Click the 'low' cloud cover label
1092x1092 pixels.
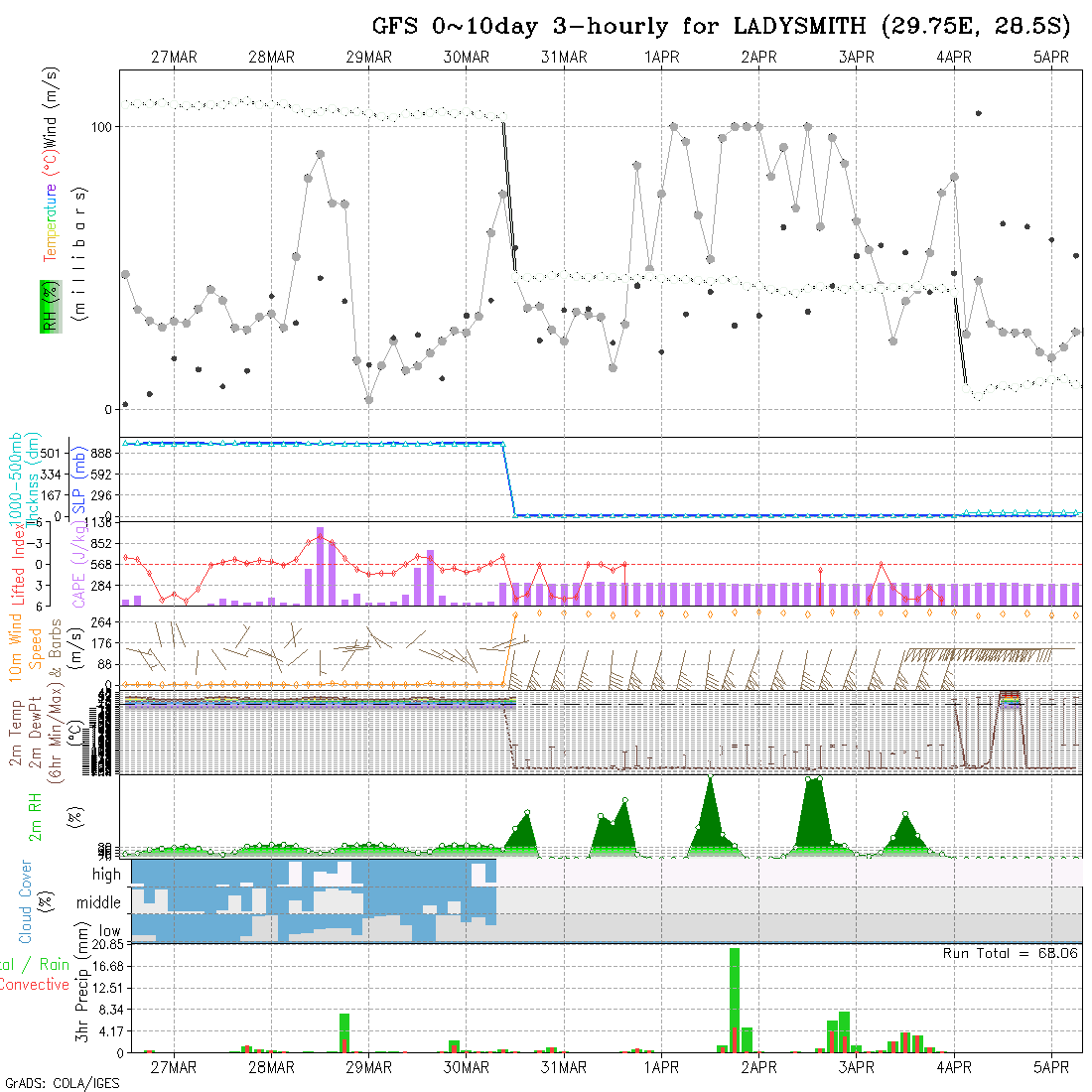pos(109,931)
